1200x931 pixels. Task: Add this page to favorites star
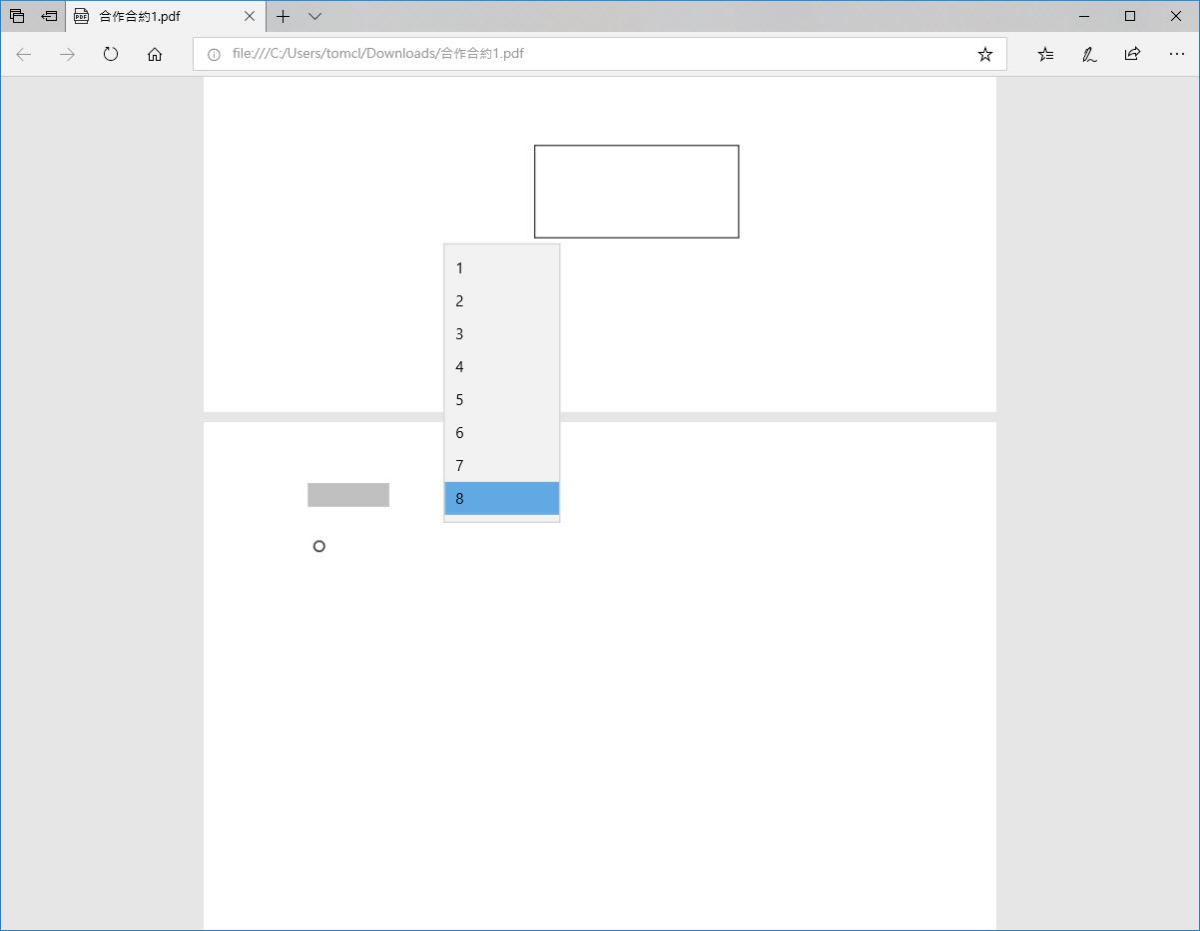985,54
